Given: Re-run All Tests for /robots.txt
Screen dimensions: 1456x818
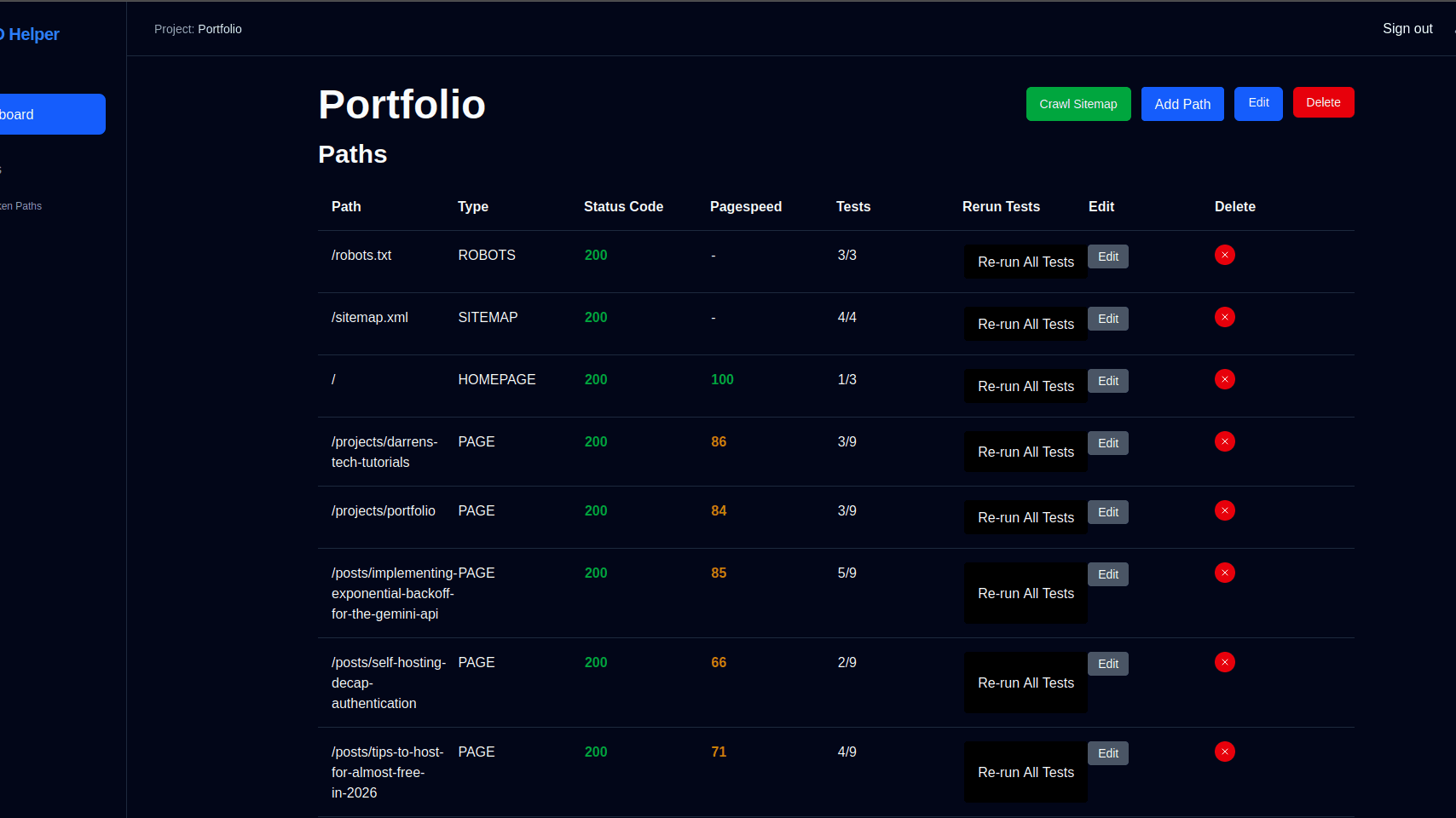Looking at the screenshot, I should click(x=1026, y=262).
